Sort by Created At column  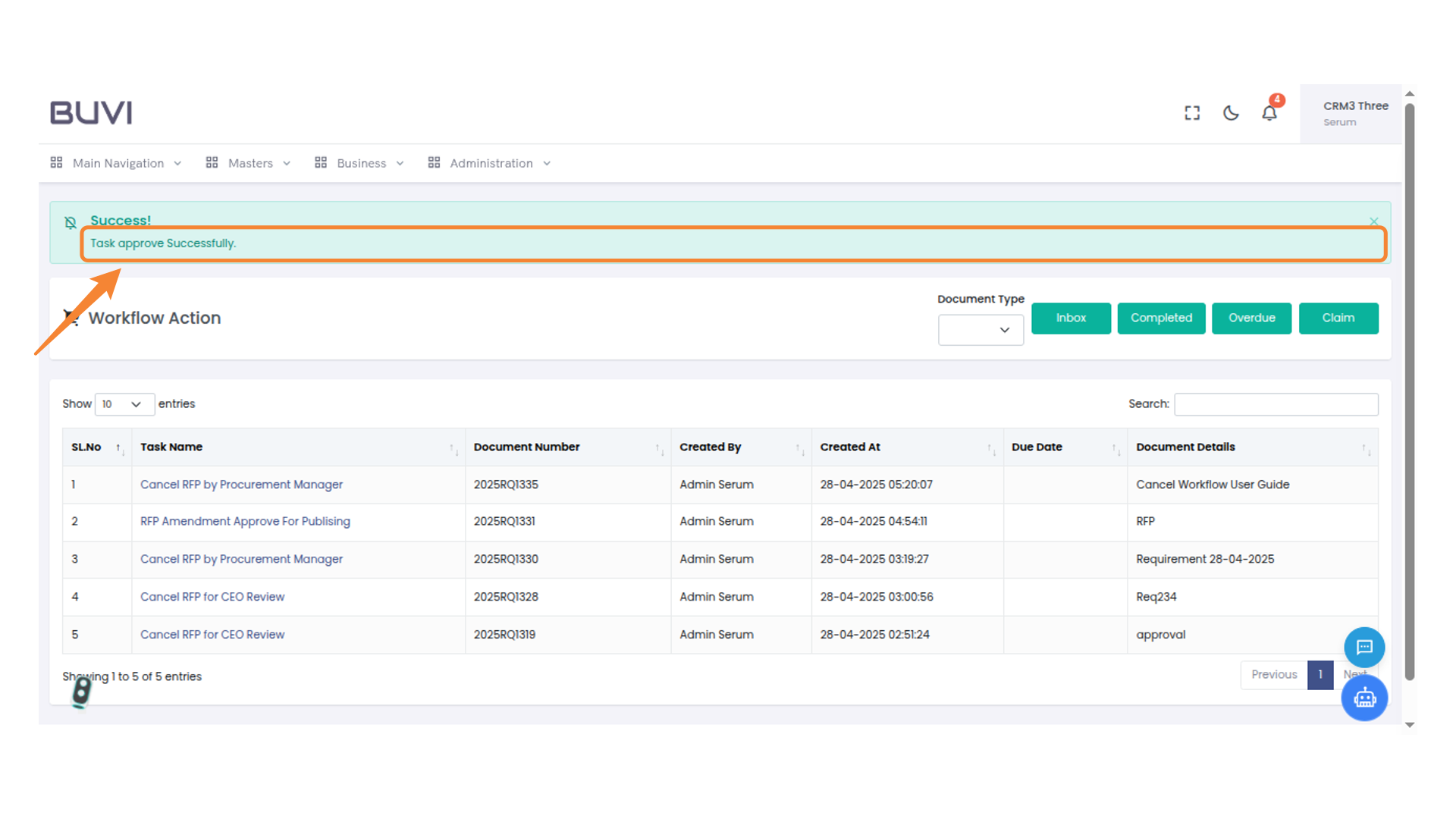pyautogui.click(x=990, y=448)
